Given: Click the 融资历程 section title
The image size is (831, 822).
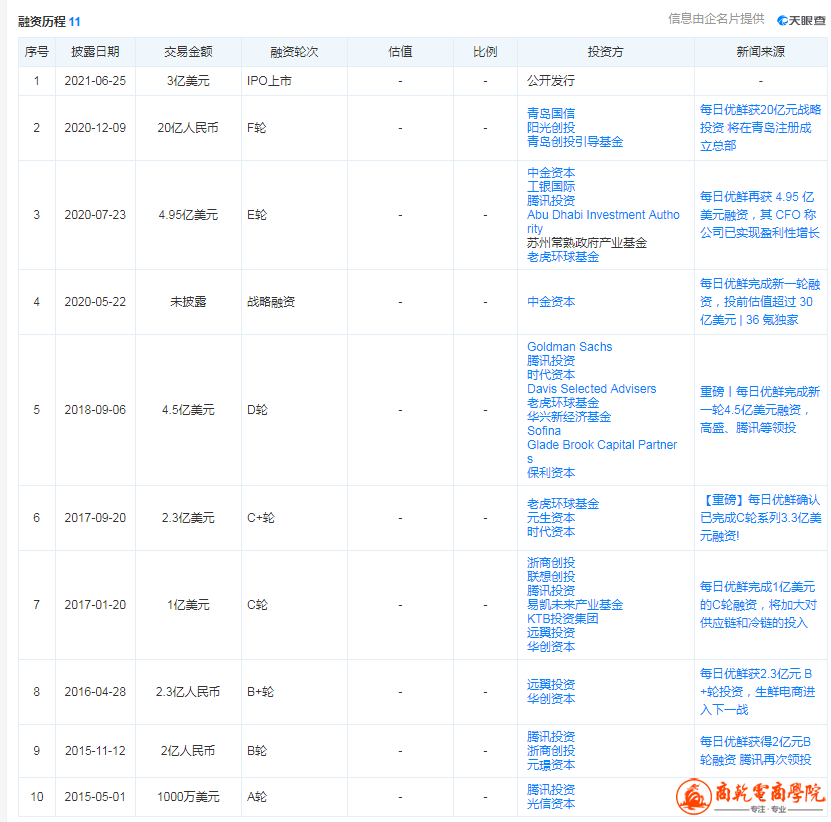Looking at the screenshot, I should tap(42, 21).
